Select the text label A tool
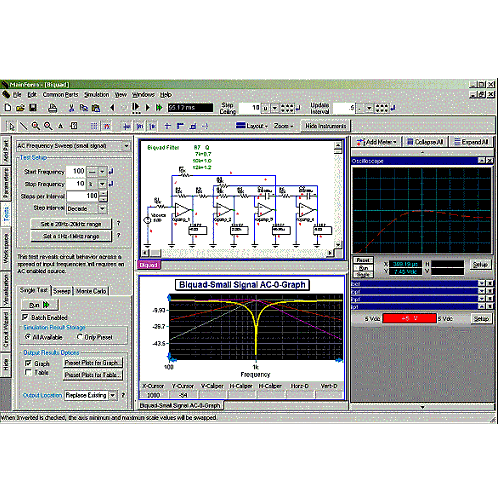This screenshot has width=500, height=500. (60, 126)
